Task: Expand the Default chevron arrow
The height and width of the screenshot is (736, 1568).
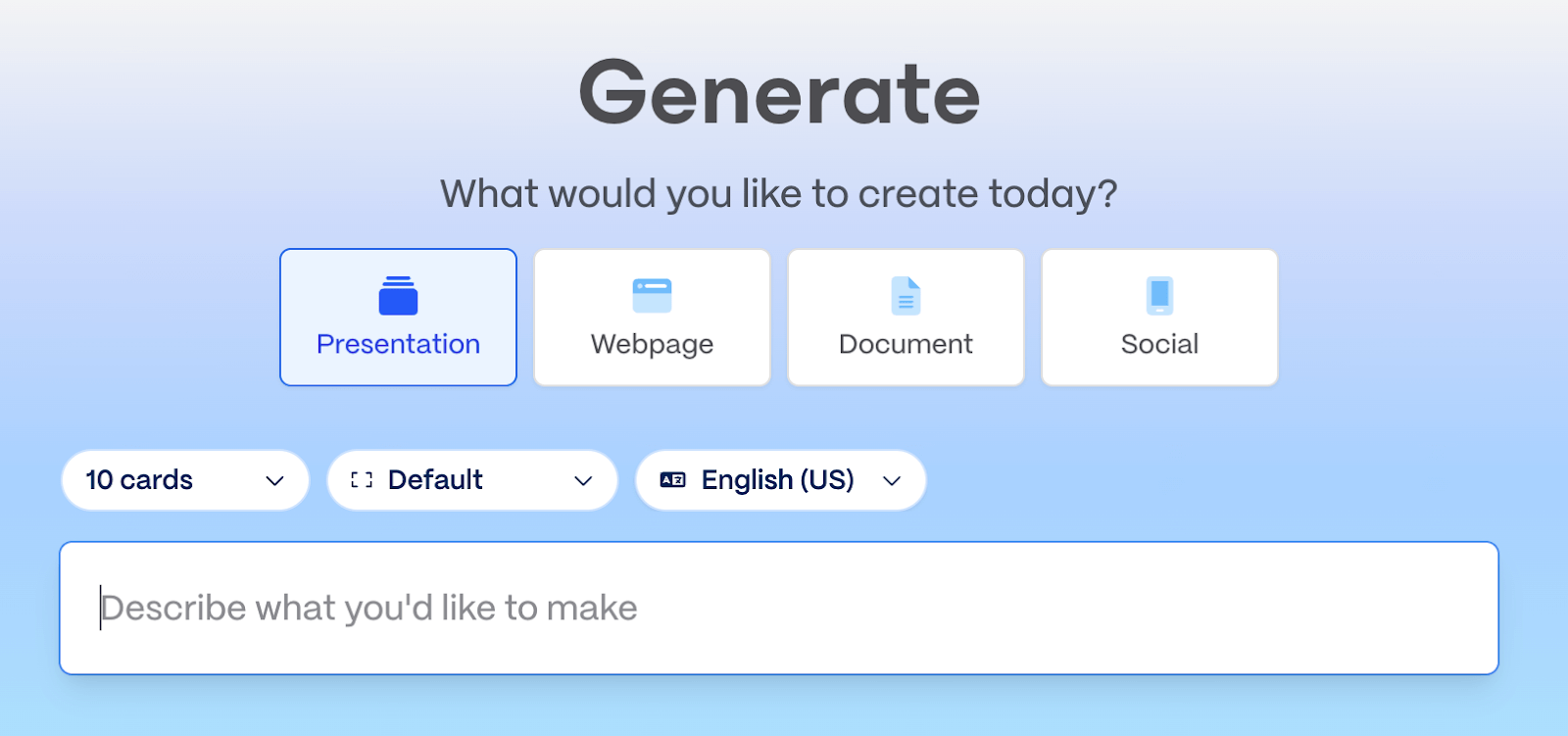Action: click(583, 481)
